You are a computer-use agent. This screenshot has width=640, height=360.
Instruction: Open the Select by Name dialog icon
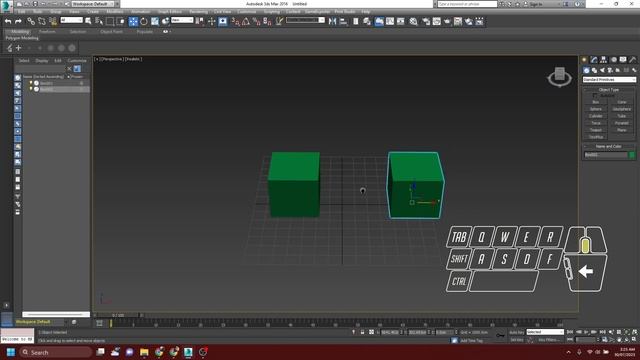[x=99, y=21]
